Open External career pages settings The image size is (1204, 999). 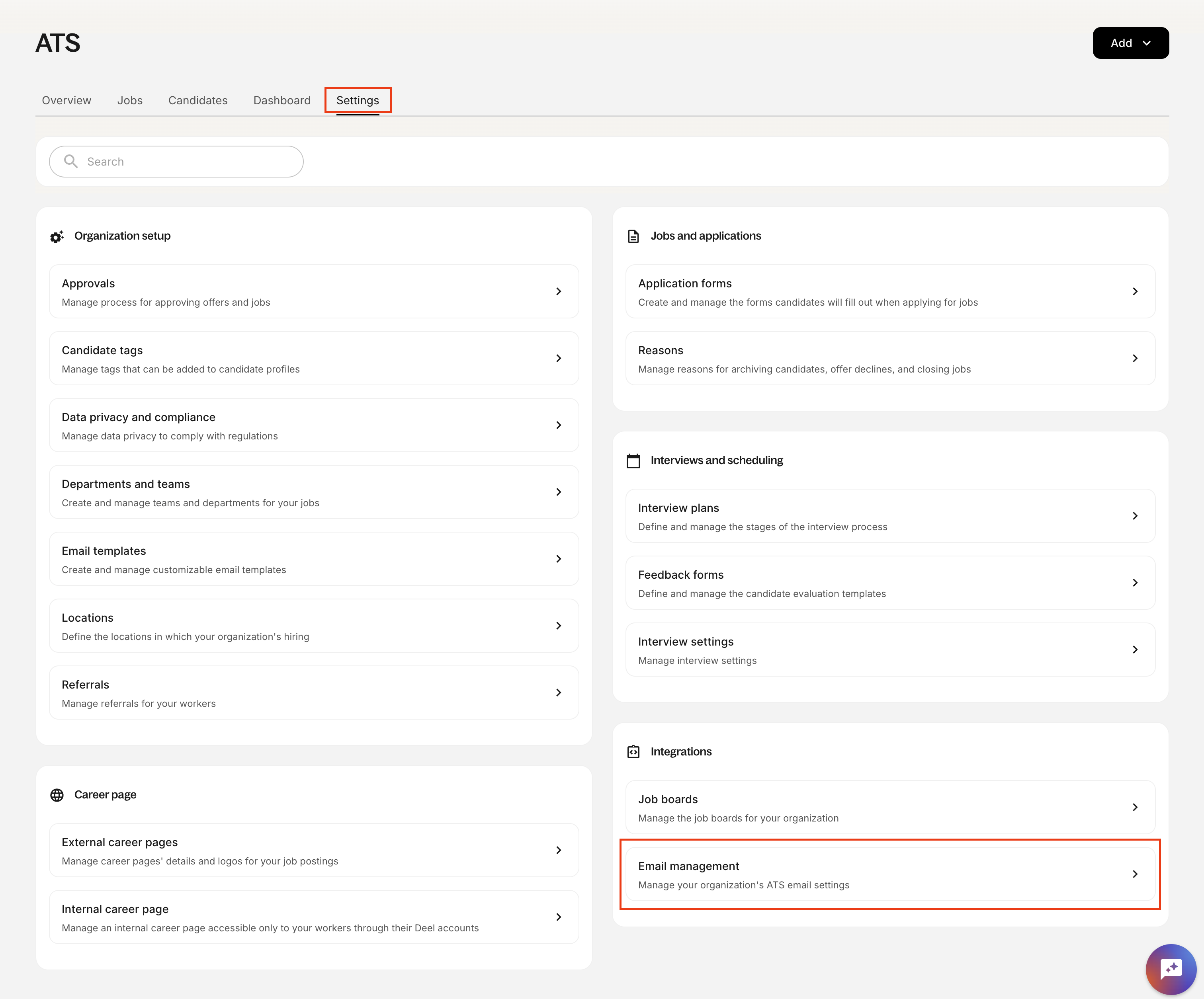[313, 851]
